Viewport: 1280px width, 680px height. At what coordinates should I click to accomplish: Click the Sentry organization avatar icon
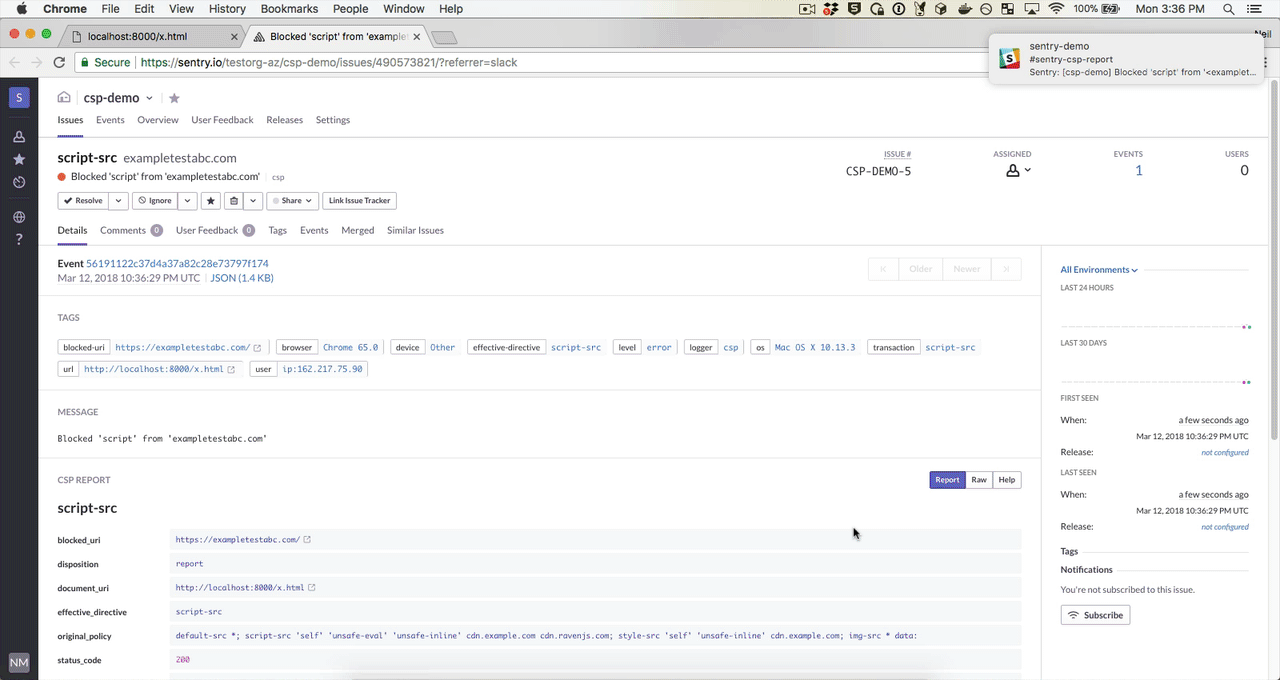[x=19, y=97]
